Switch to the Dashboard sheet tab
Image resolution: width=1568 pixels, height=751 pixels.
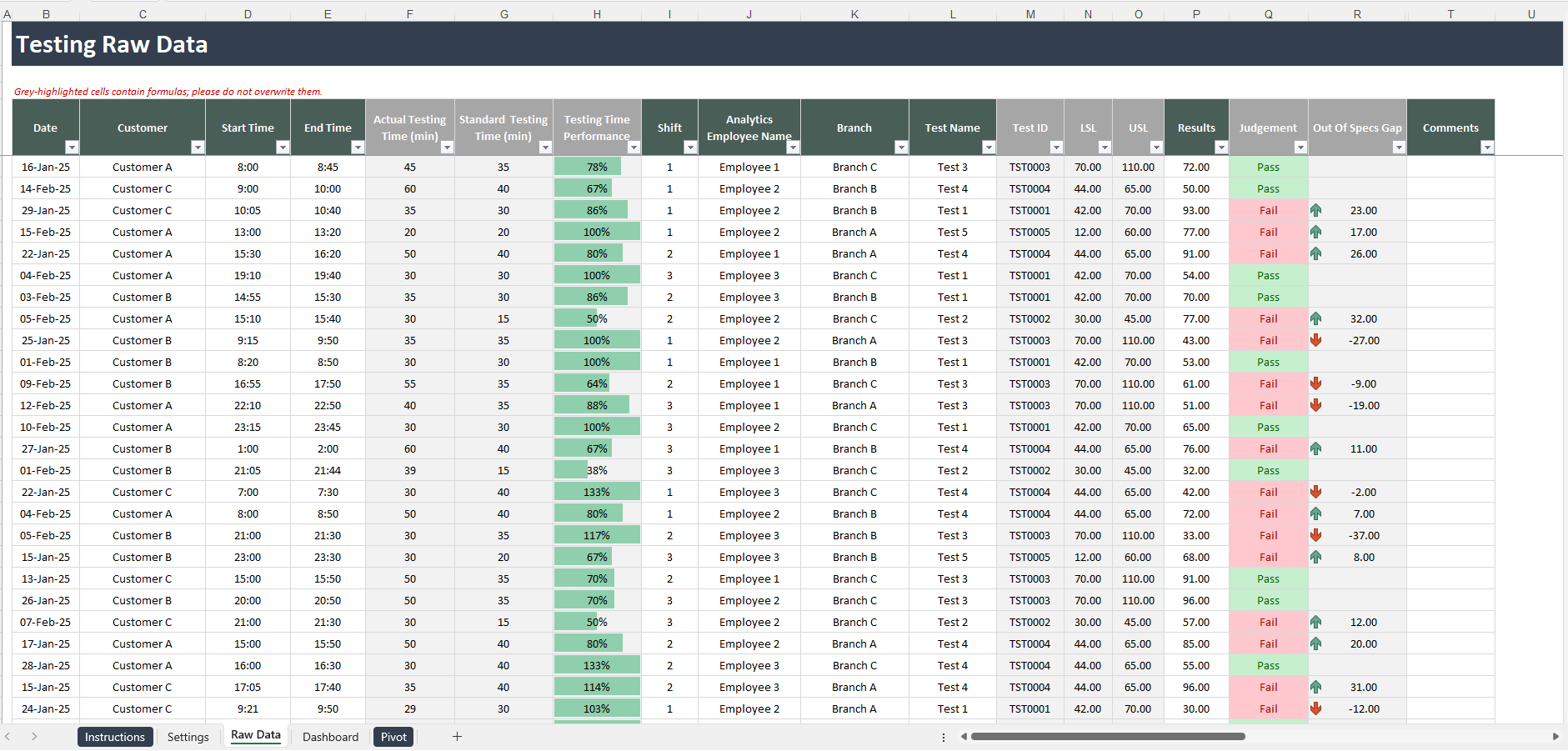point(330,737)
